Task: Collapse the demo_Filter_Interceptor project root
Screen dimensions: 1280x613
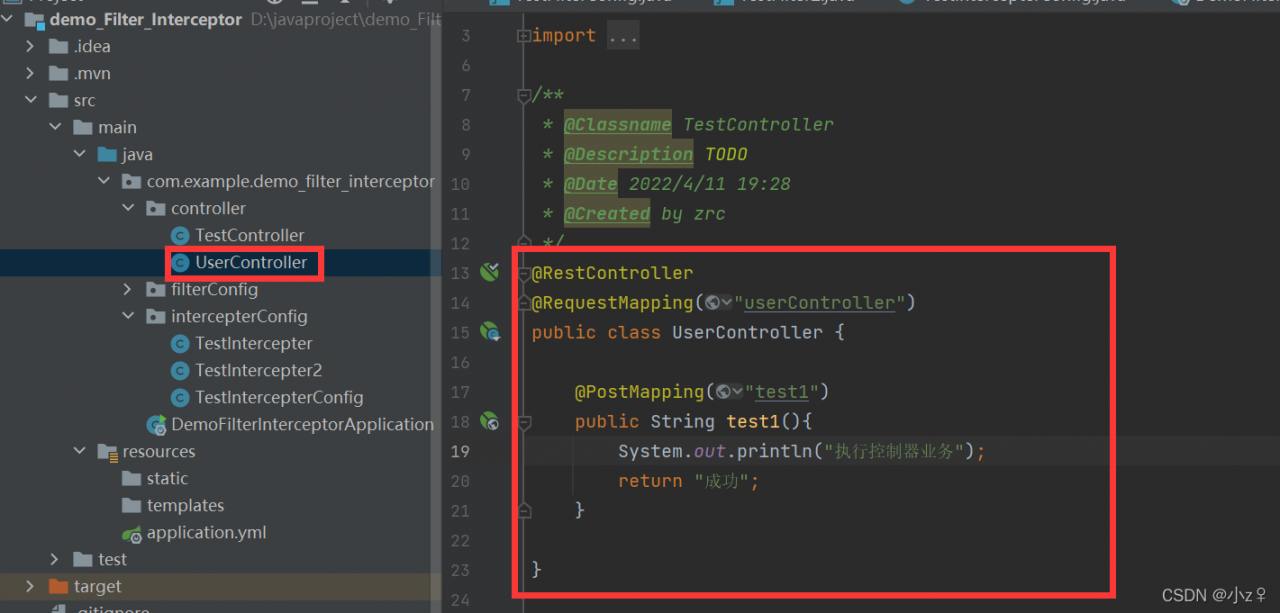Action: click(9, 20)
